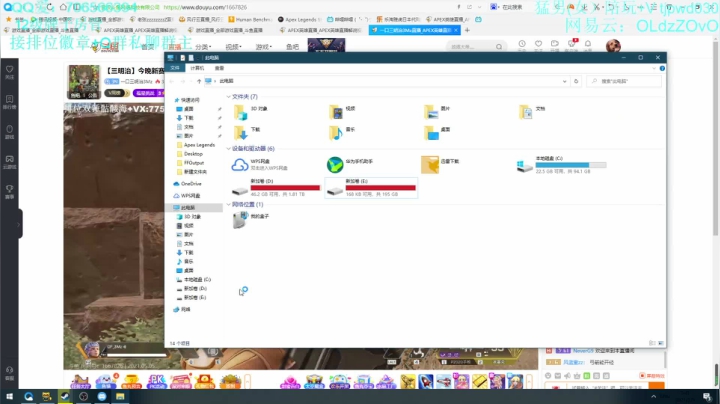
Task: Select FFOutput folder in Quick access
Action: pos(190,163)
